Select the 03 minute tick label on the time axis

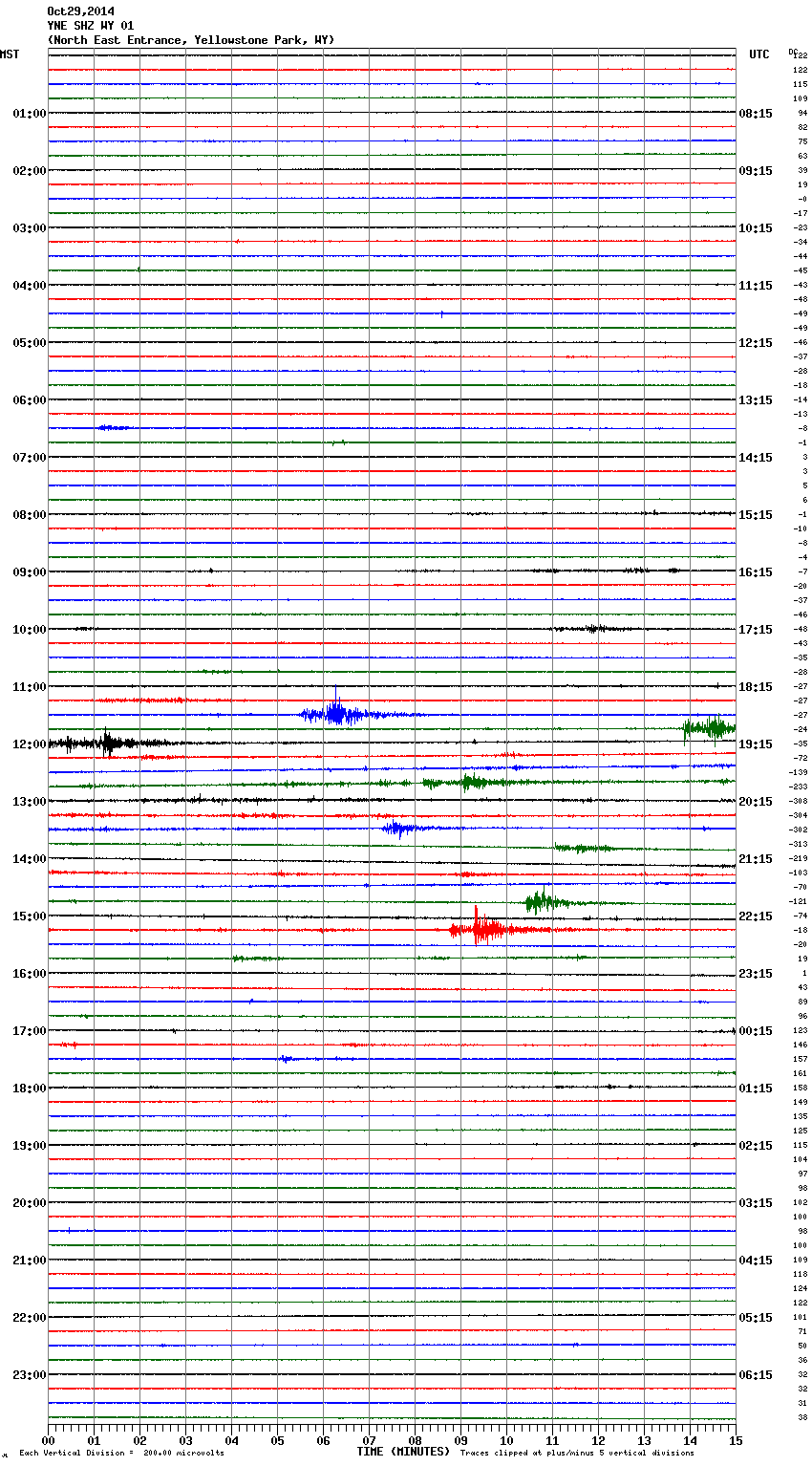(x=185, y=1440)
